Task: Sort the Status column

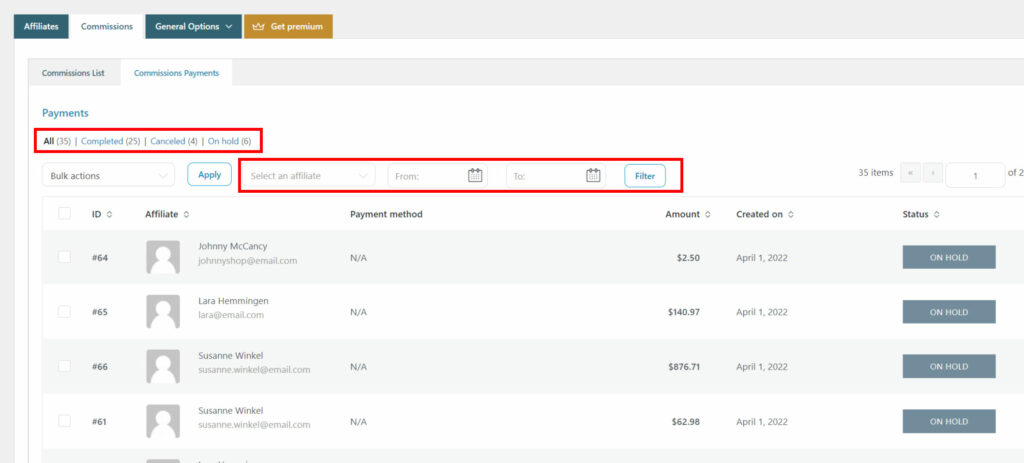Action: click(936, 214)
